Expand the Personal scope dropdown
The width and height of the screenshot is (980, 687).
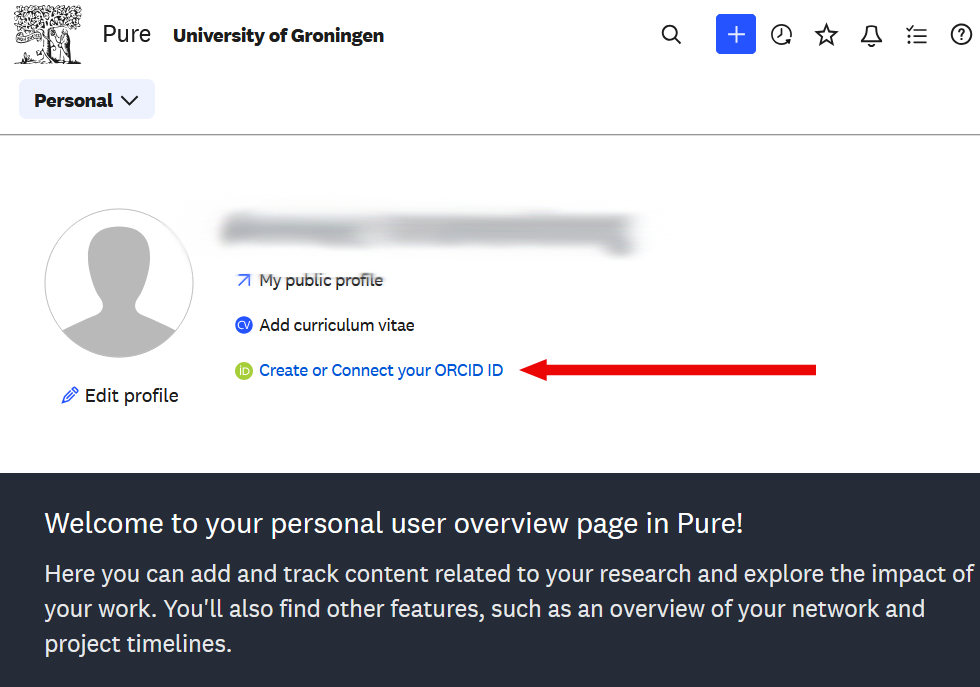pyautogui.click(x=86, y=99)
